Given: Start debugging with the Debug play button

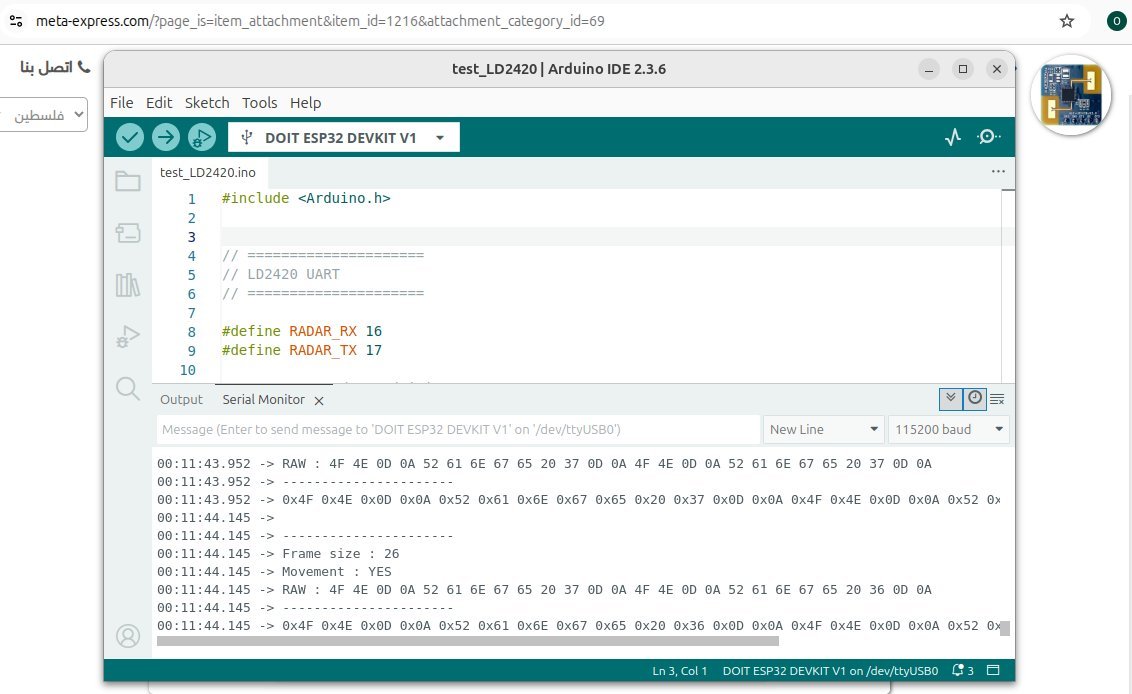Looking at the screenshot, I should 202,137.
